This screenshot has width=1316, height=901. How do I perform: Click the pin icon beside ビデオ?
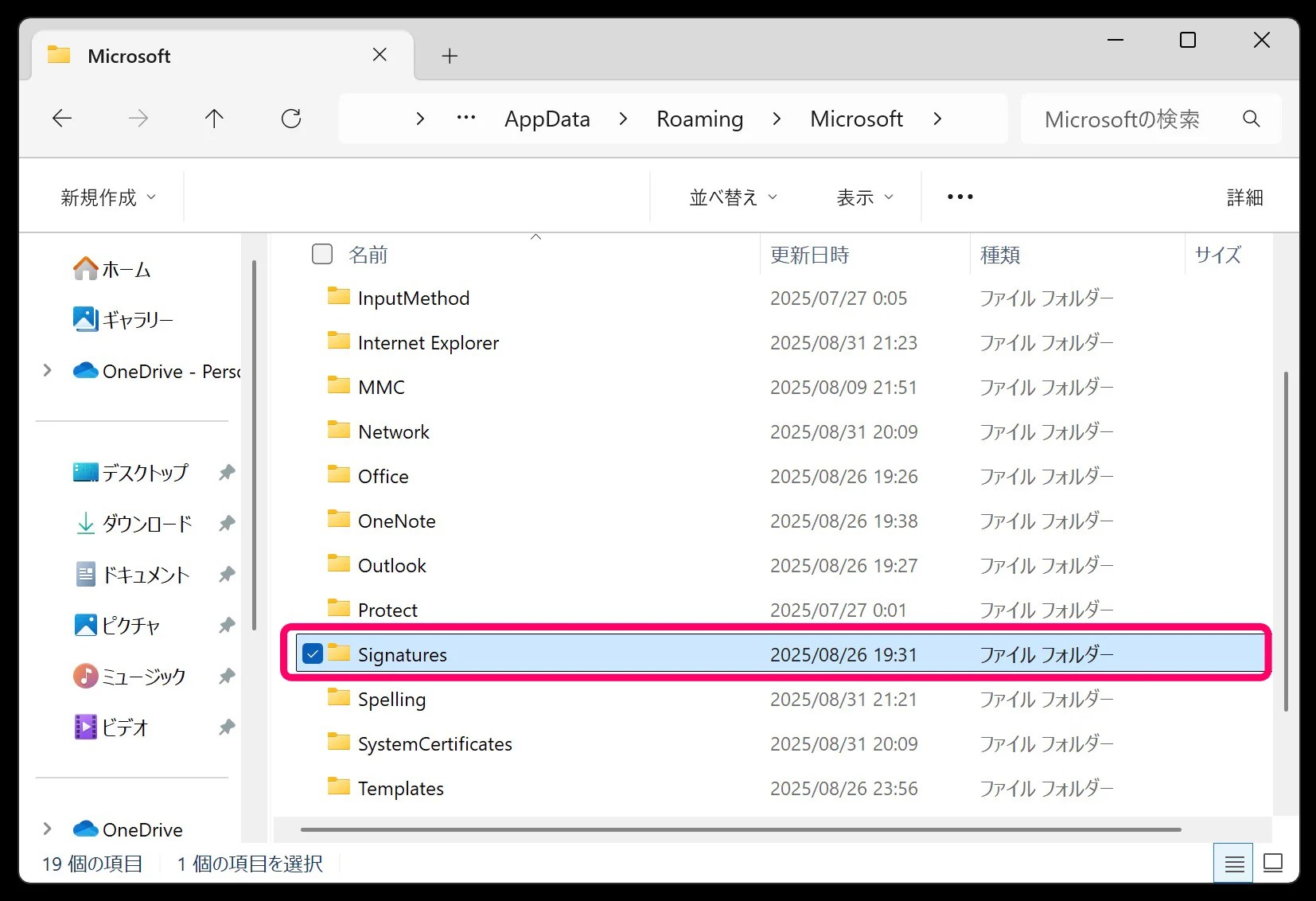point(227,727)
